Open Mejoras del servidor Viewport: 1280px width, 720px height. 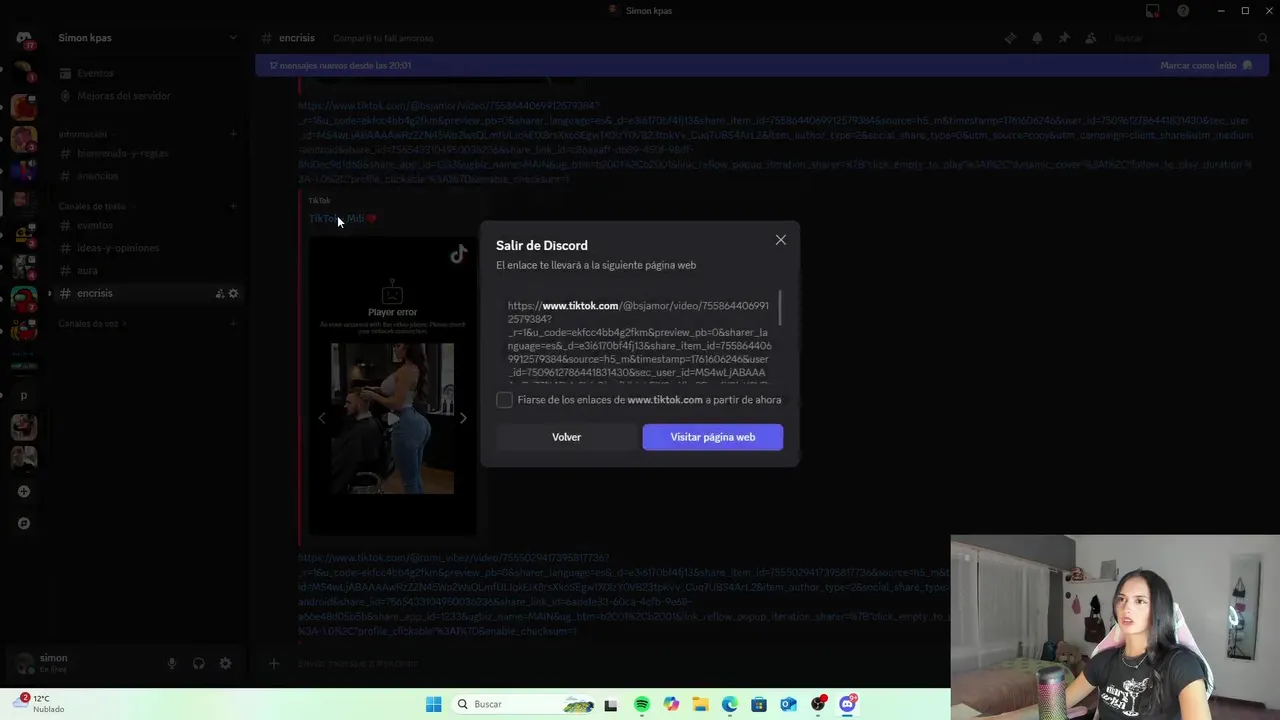point(148,96)
